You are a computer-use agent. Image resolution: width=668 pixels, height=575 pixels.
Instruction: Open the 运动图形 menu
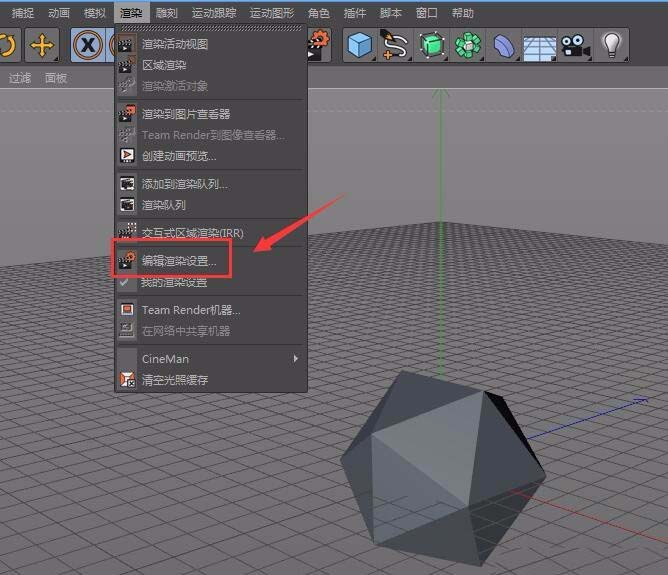(272, 13)
